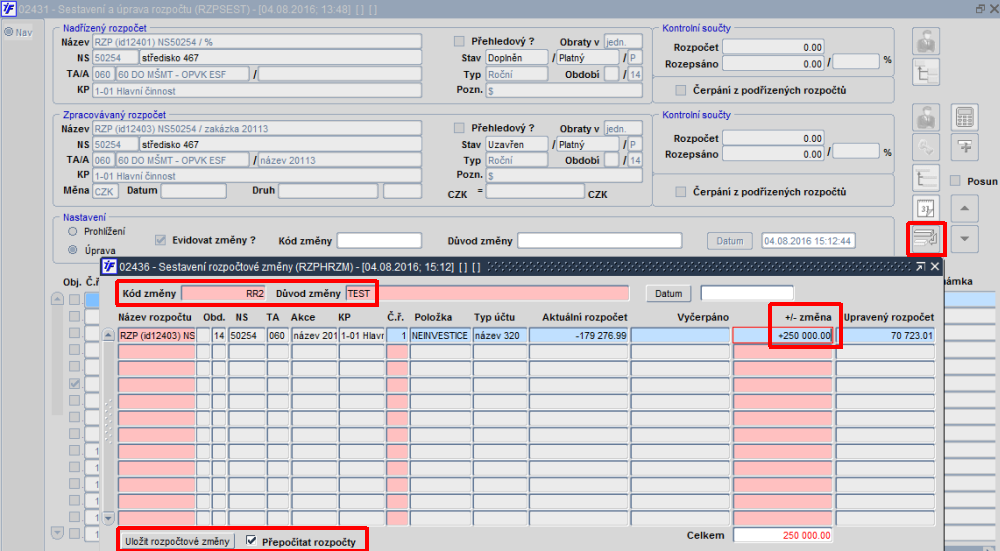
Task: Toggle Přehledový checkbox in Zpracovávaný rozpočet
Action: 459,128
